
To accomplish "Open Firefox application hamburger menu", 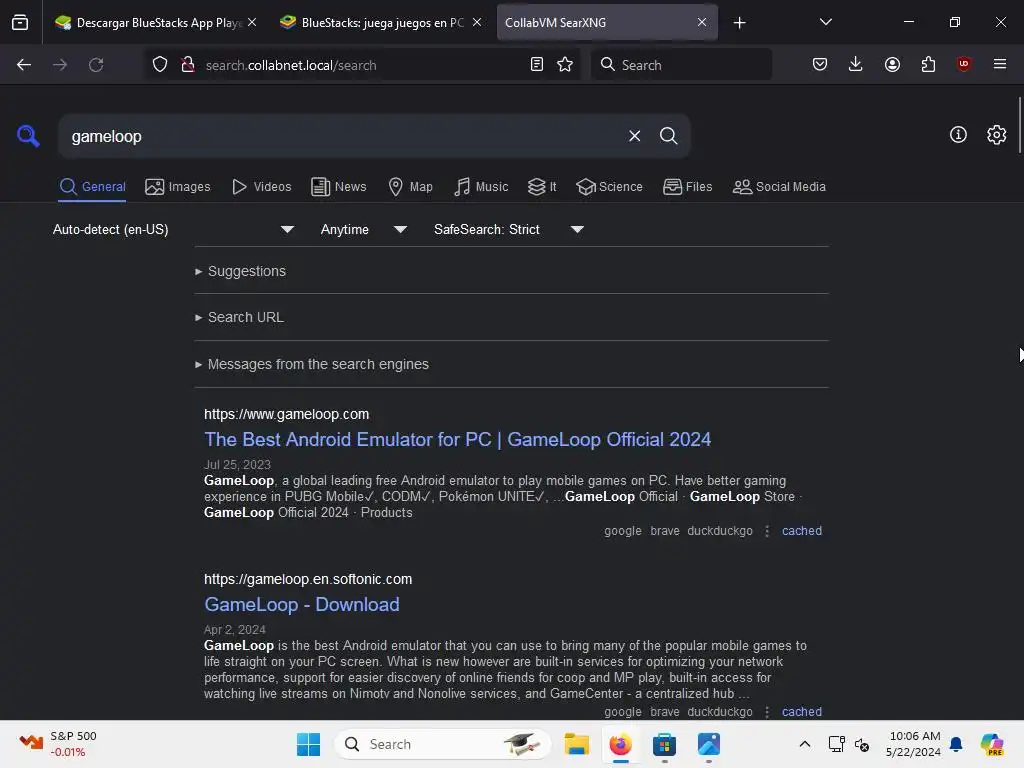I will click(x=1000, y=65).
